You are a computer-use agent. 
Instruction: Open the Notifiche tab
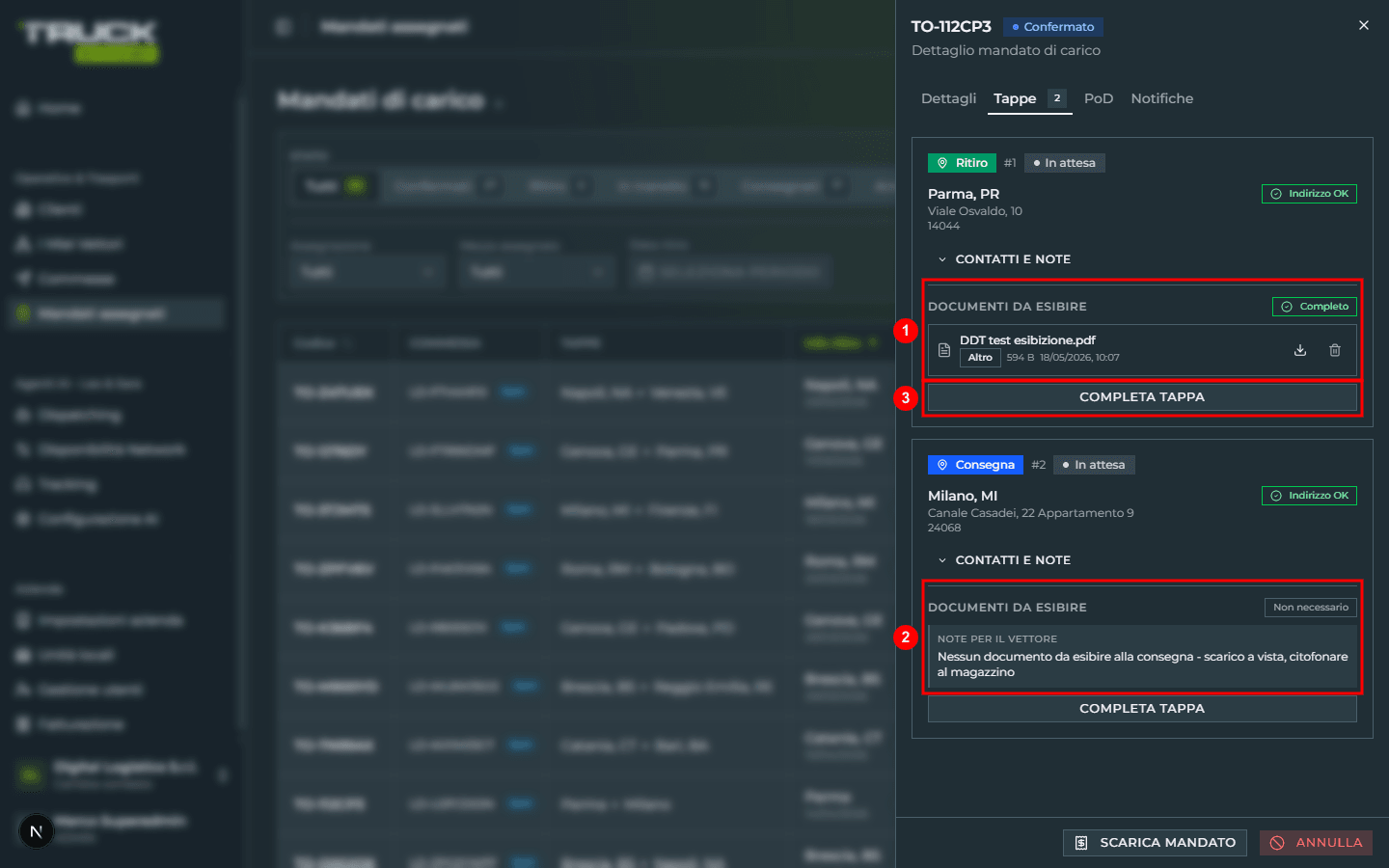point(1162,98)
